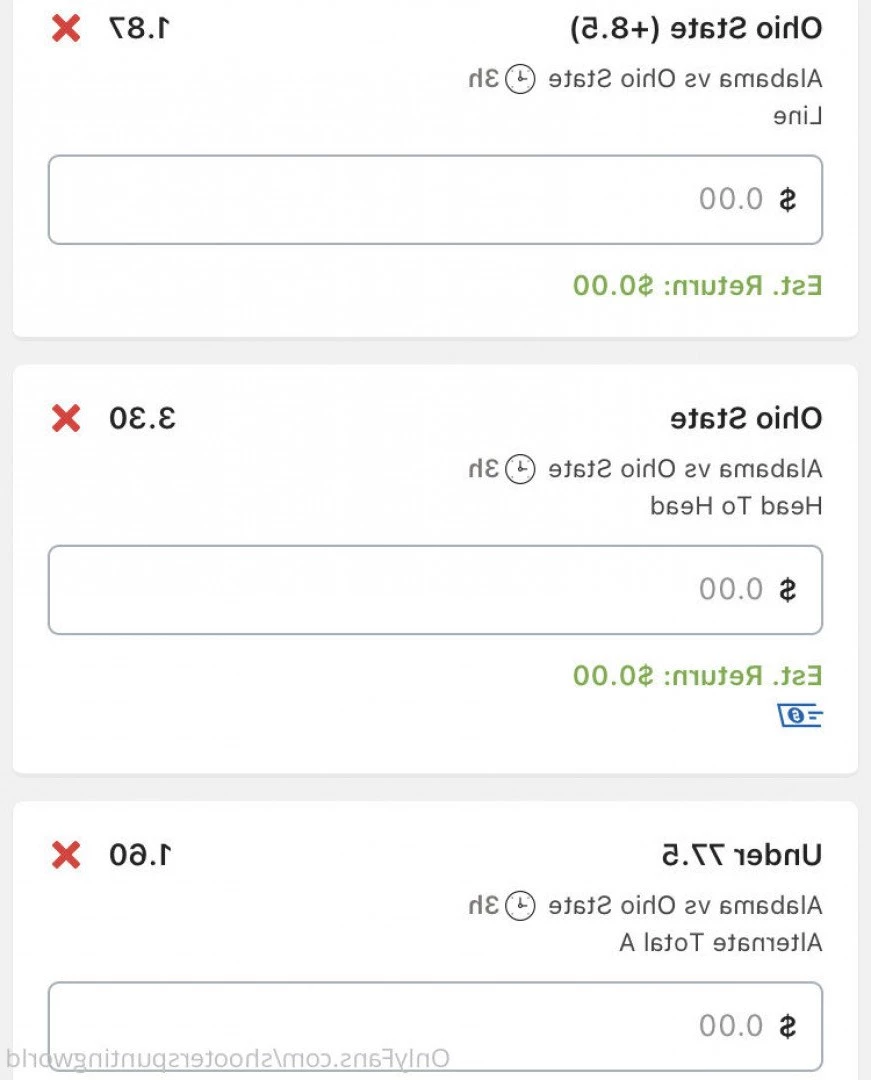The height and width of the screenshot is (1080, 871).
Task: Click the Head To Head market label
Action: tap(736, 506)
